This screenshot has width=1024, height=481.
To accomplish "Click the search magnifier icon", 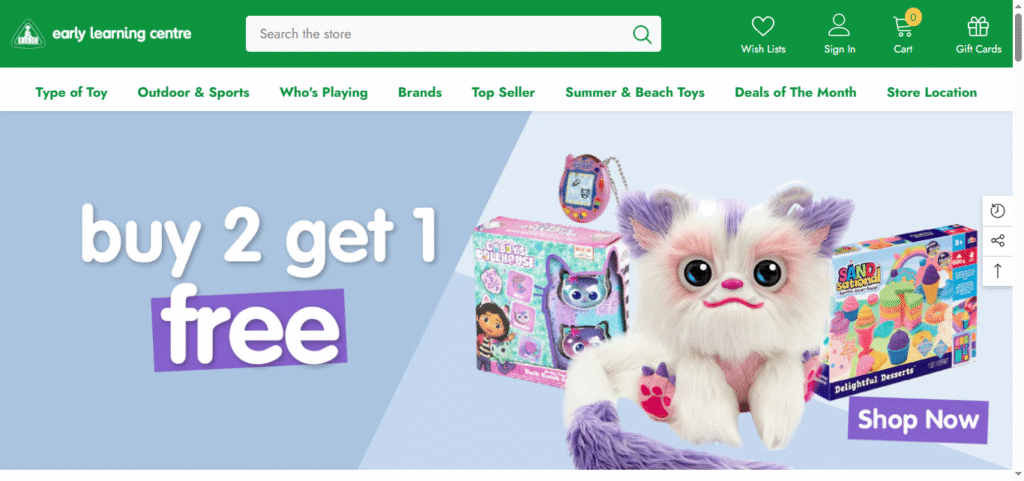I will coord(642,34).
